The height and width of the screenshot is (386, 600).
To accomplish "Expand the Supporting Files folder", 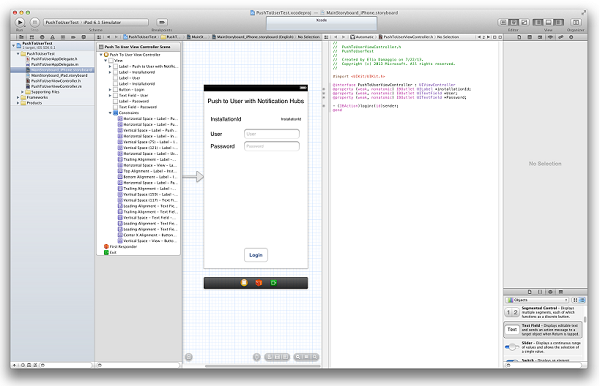I will tap(22, 92).
